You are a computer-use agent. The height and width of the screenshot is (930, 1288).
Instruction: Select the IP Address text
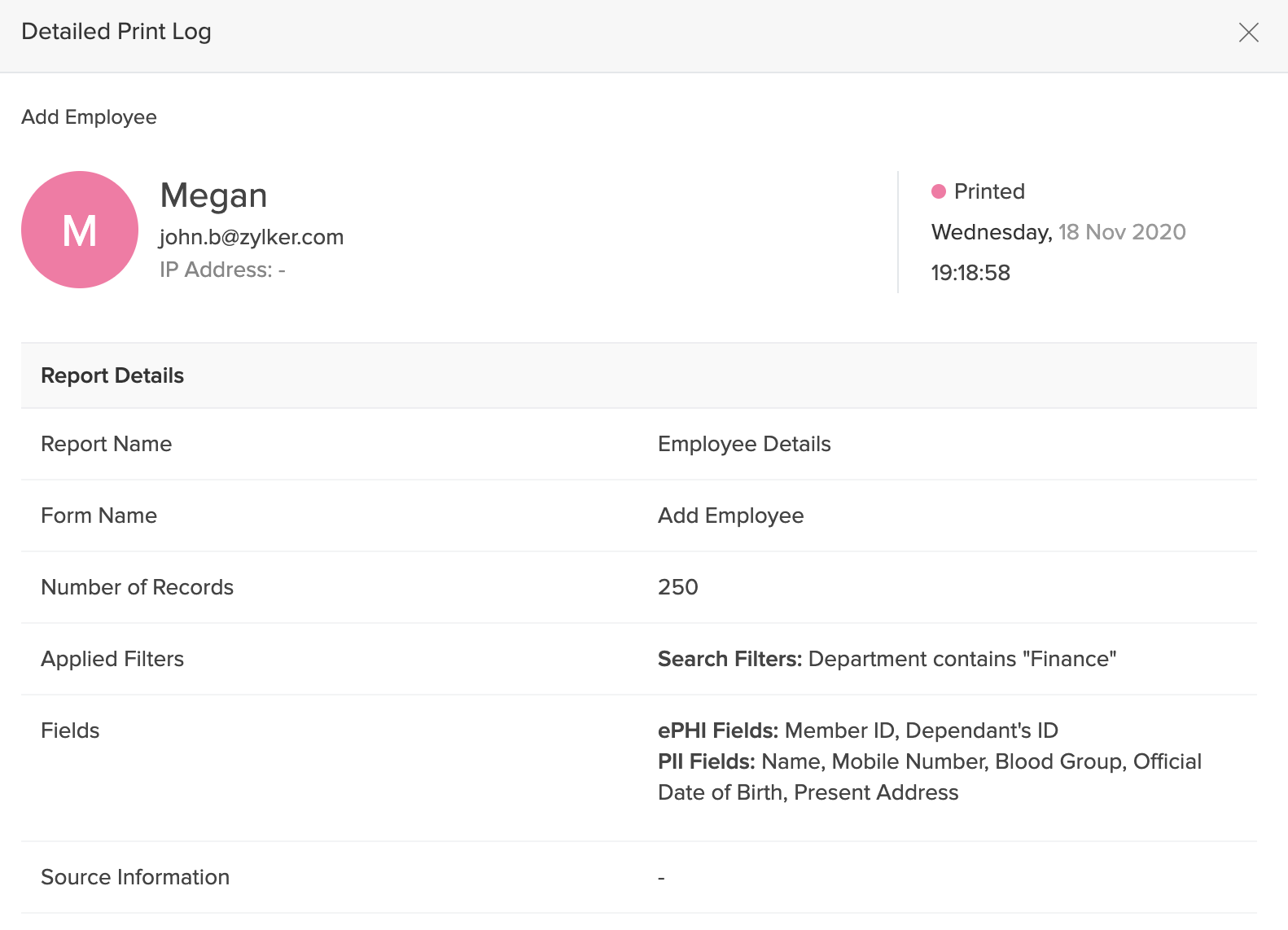tap(222, 270)
